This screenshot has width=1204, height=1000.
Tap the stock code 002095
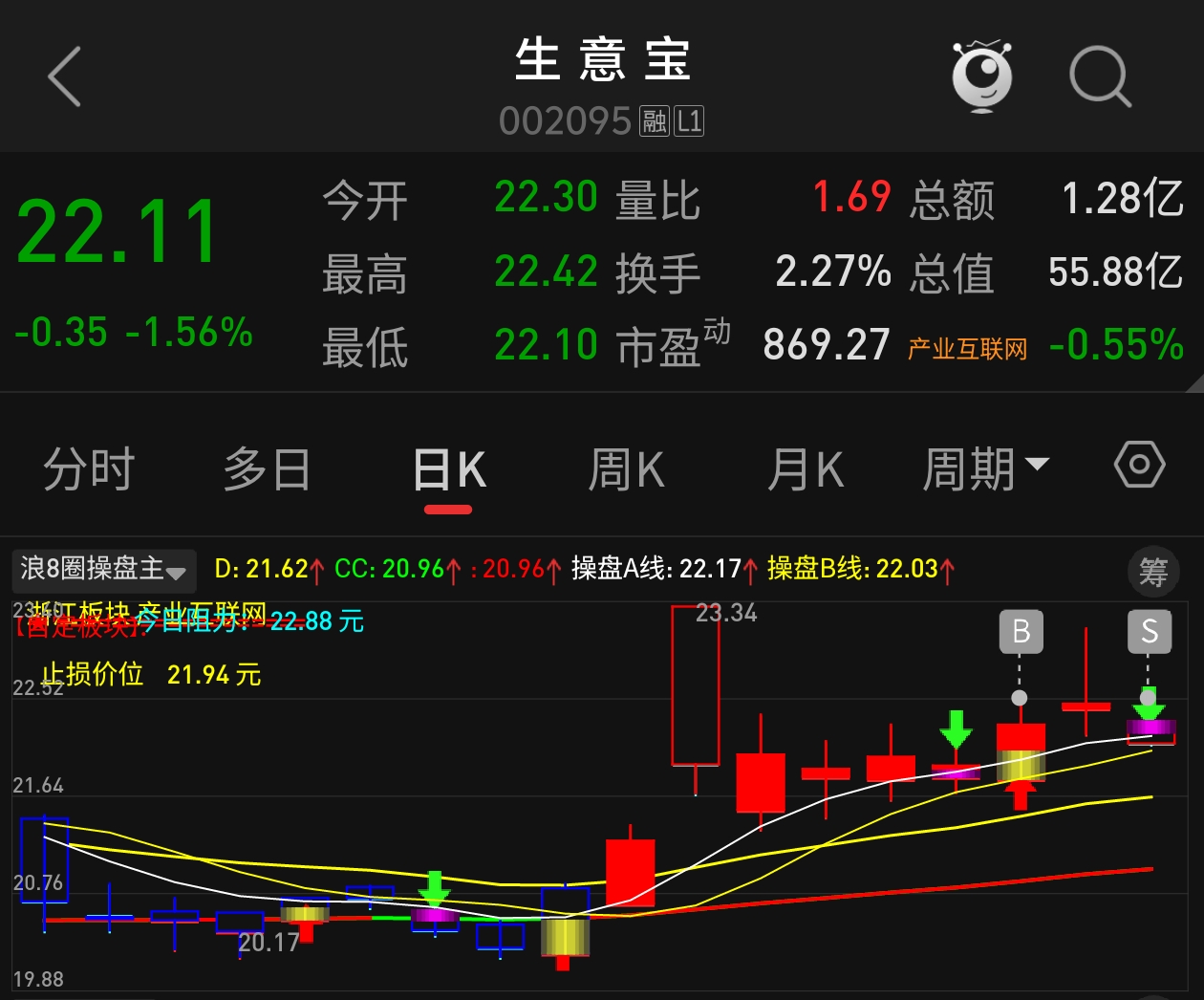click(565, 121)
